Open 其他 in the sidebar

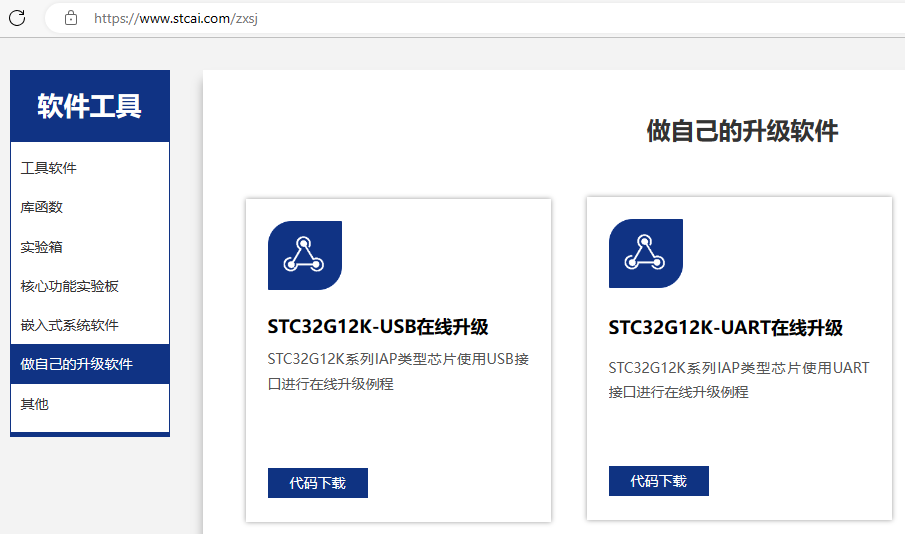click(35, 404)
